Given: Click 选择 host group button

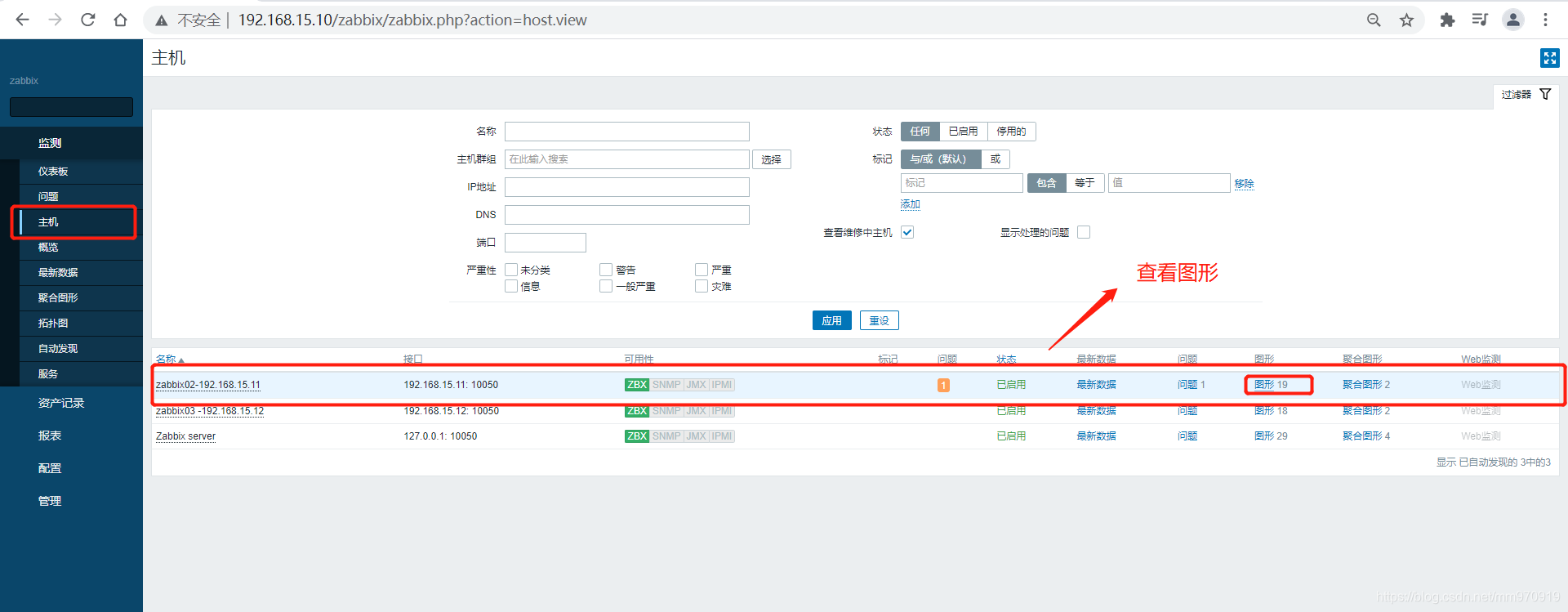Looking at the screenshot, I should [x=772, y=159].
